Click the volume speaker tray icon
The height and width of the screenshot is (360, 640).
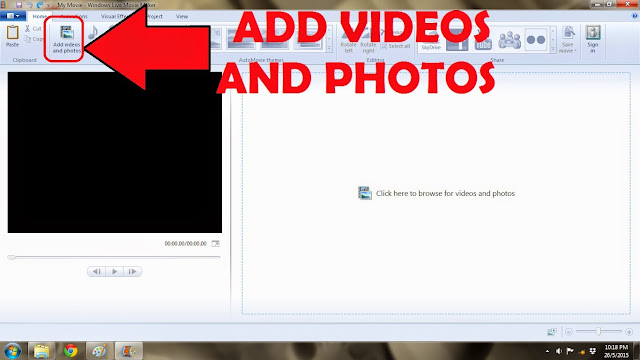pos(559,351)
